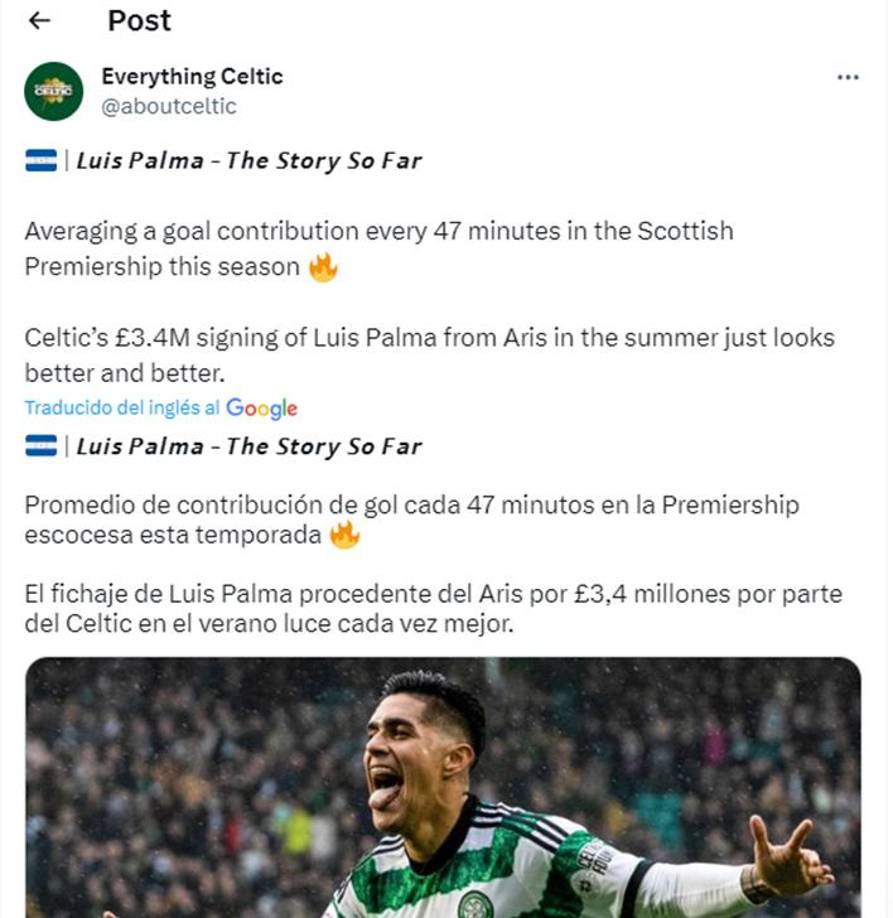Click the Google logo in the translation notice
Screen dimensions: 893x918
[262, 408]
